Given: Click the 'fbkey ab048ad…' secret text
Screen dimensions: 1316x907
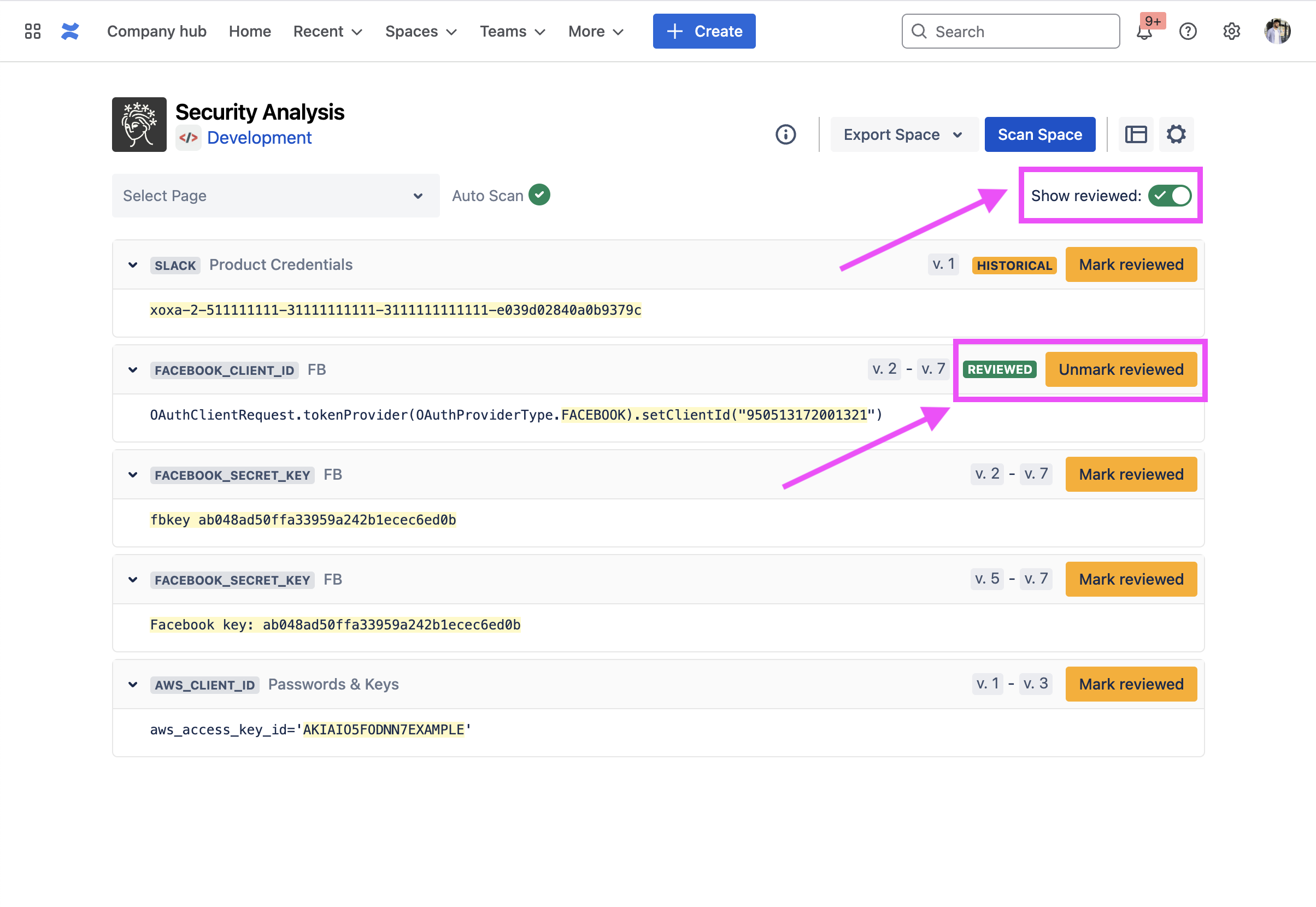Looking at the screenshot, I should (303, 520).
